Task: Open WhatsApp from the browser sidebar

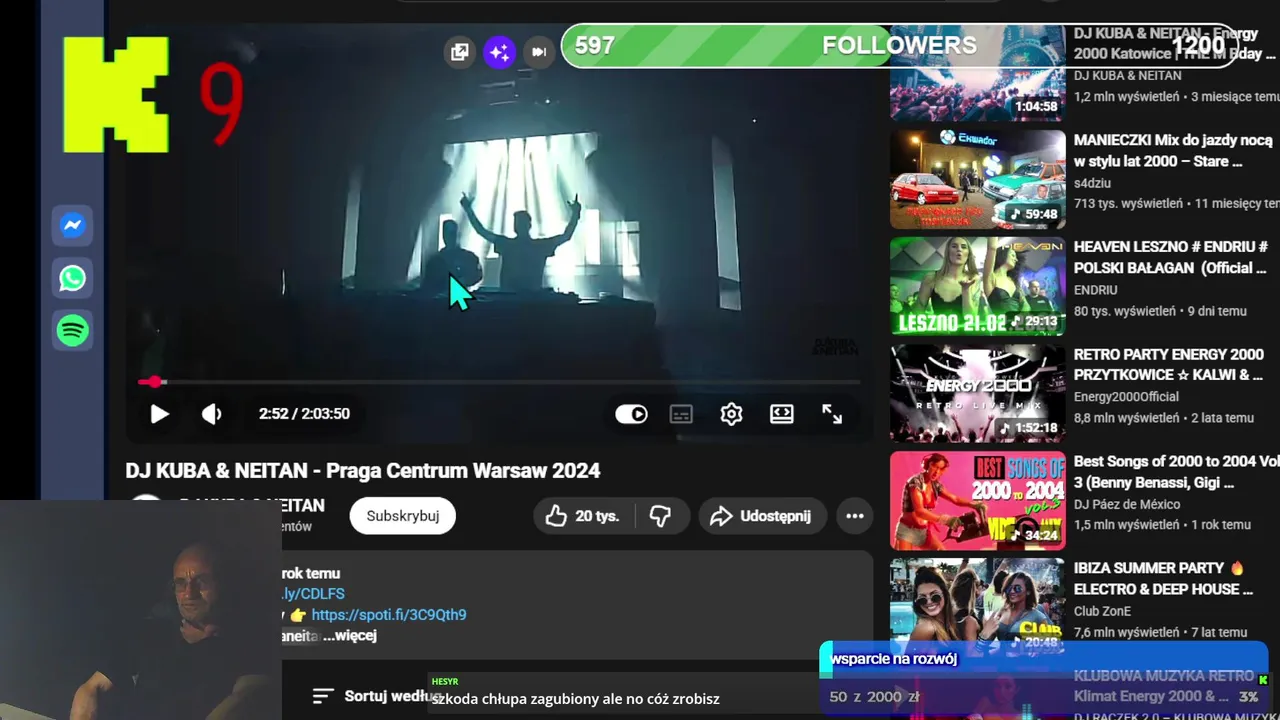Action: coord(72,278)
